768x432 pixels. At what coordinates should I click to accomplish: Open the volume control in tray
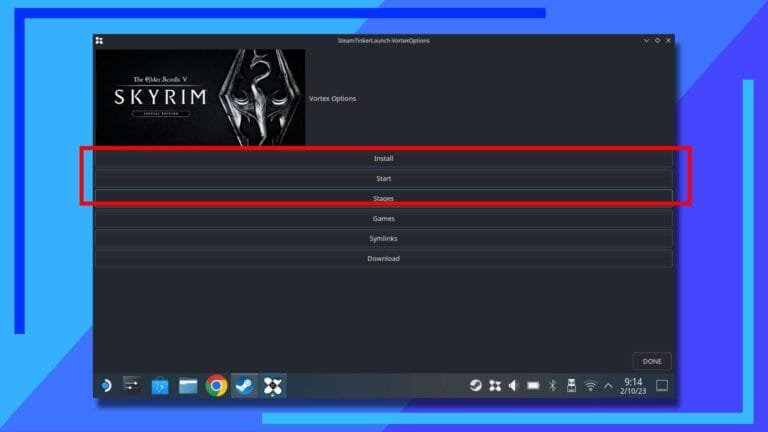(513, 386)
